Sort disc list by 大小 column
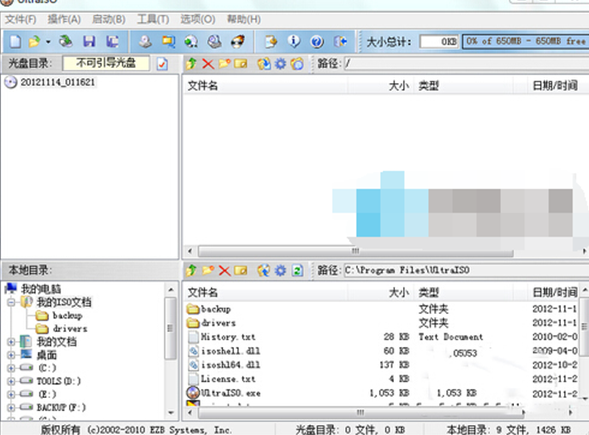This screenshot has width=589, height=435. (x=380, y=86)
